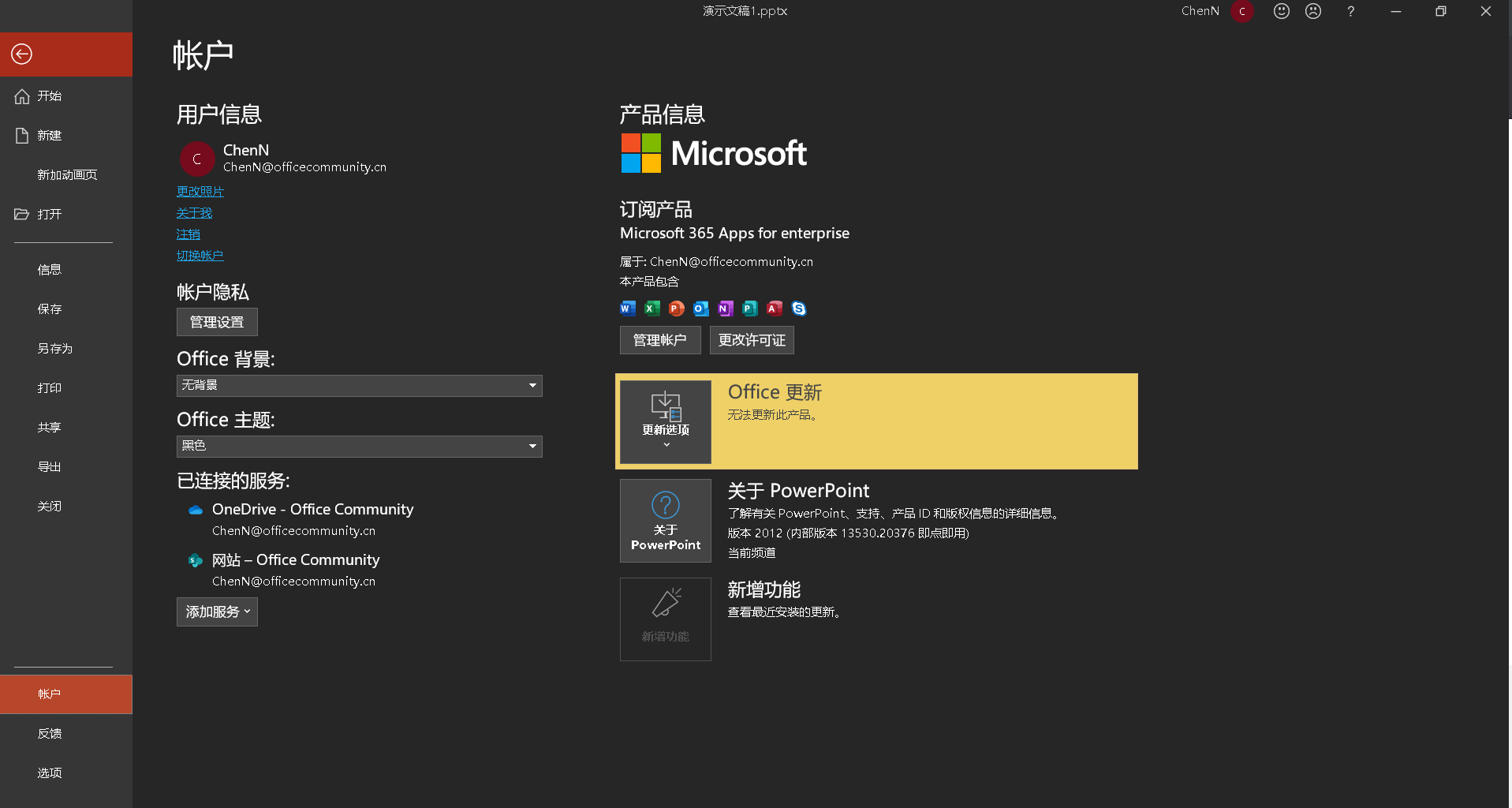Image resolution: width=1512 pixels, height=808 pixels.
Task: Open 选项 from the sidebar
Action: pyautogui.click(x=66, y=773)
